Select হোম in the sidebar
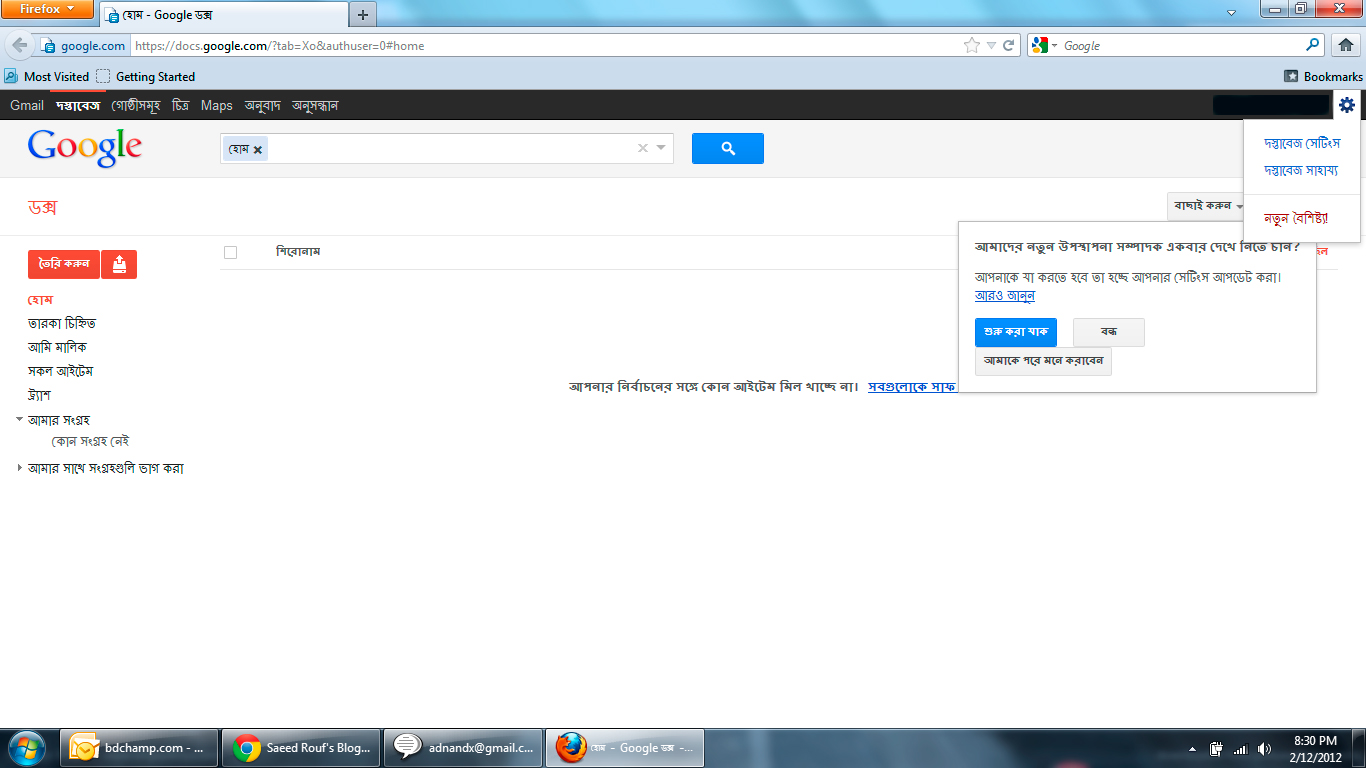 pos(40,300)
